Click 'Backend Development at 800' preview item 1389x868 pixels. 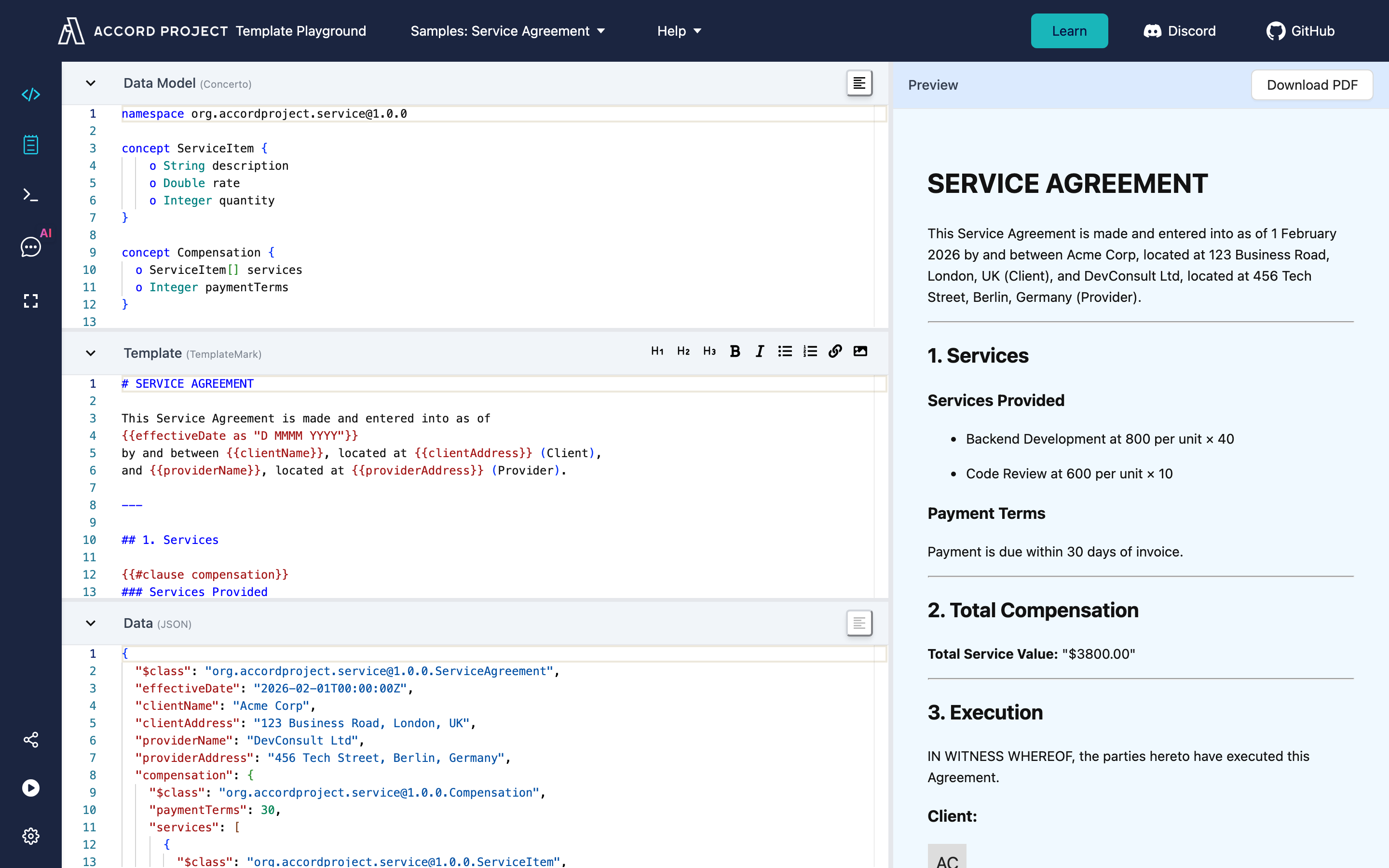[1100, 439]
